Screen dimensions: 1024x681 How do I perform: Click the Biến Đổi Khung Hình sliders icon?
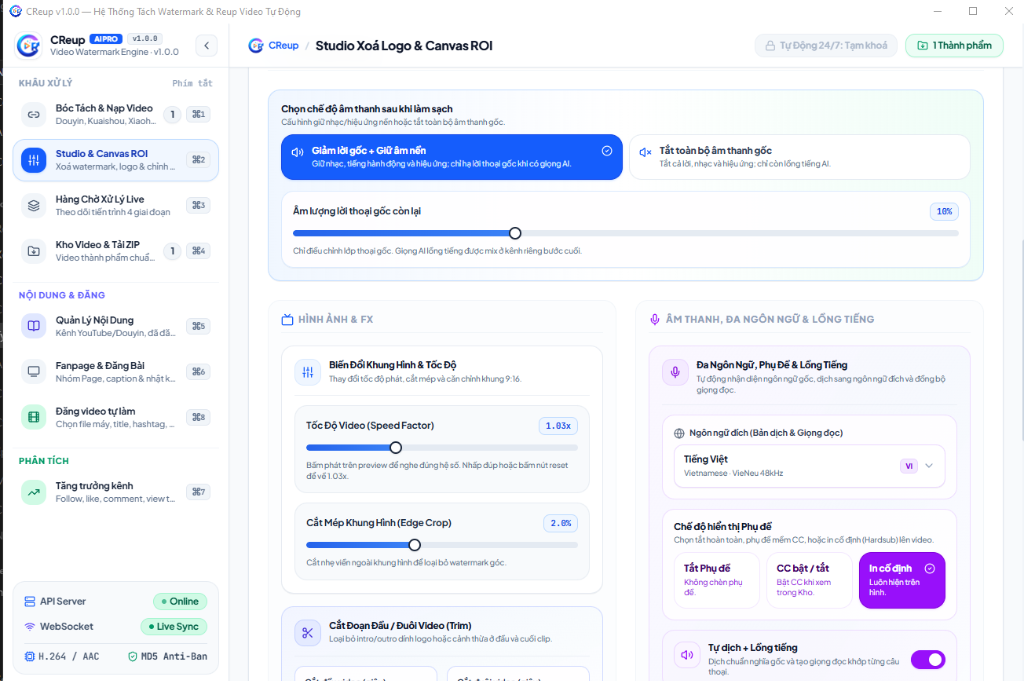pyautogui.click(x=308, y=372)
